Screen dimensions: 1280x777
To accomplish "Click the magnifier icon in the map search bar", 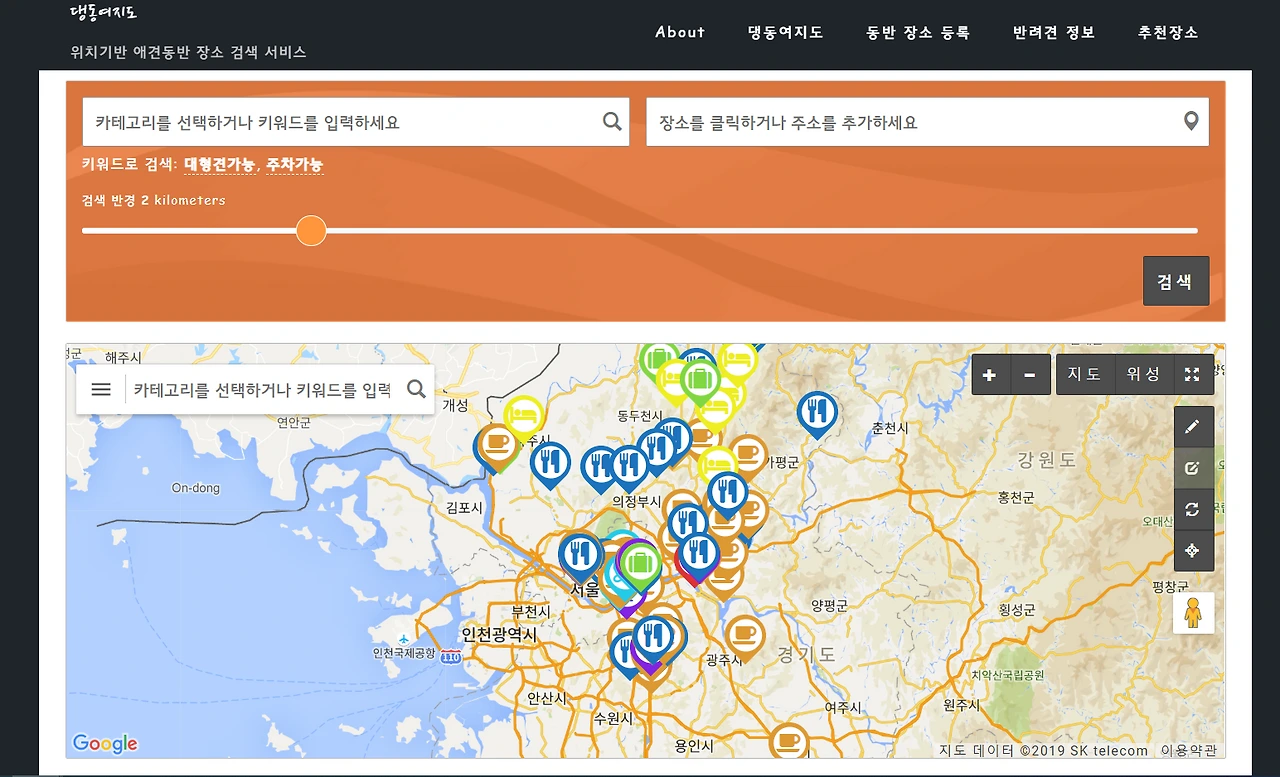I will (x=416, y=389).
